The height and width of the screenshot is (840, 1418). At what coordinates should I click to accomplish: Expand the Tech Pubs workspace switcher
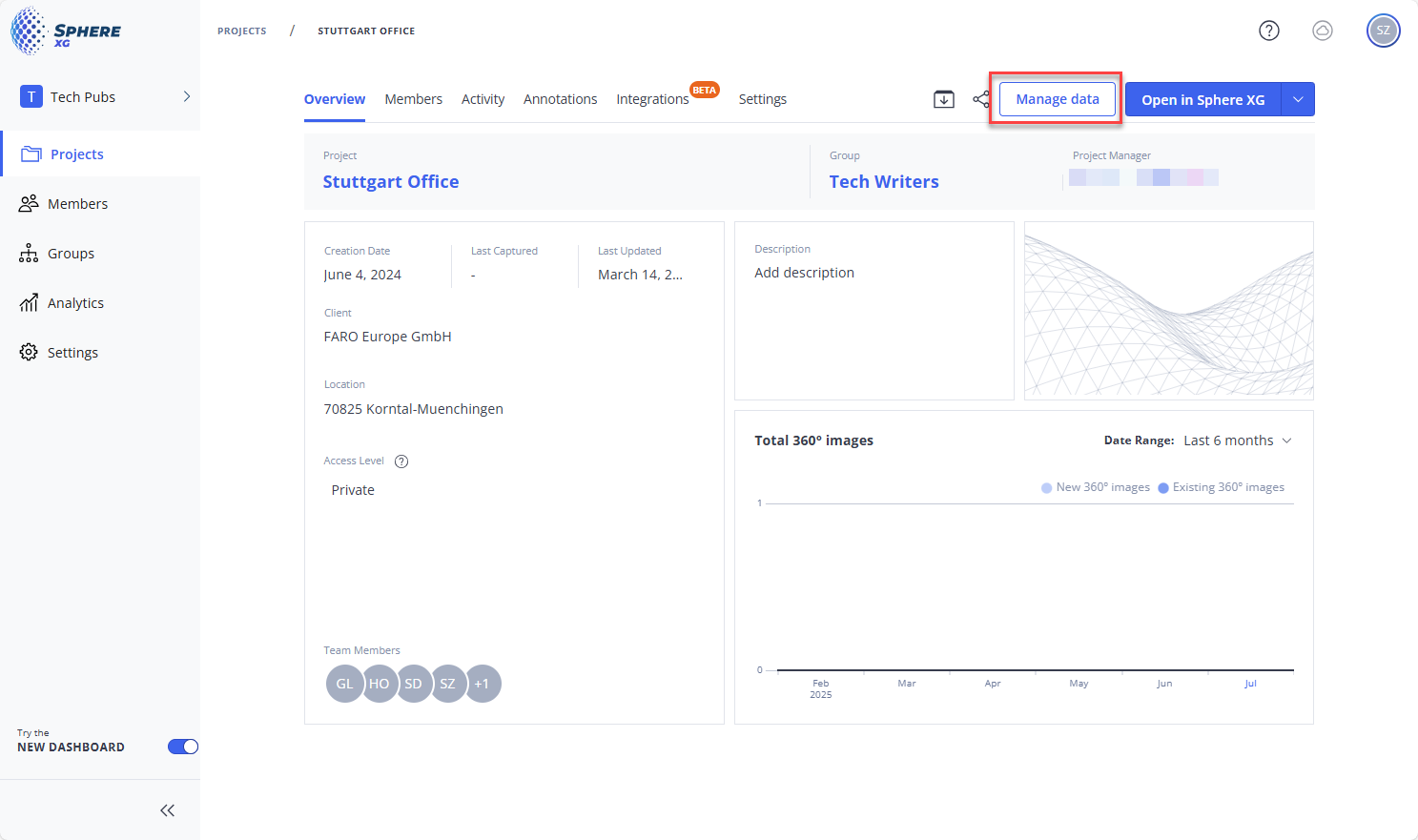187,96
